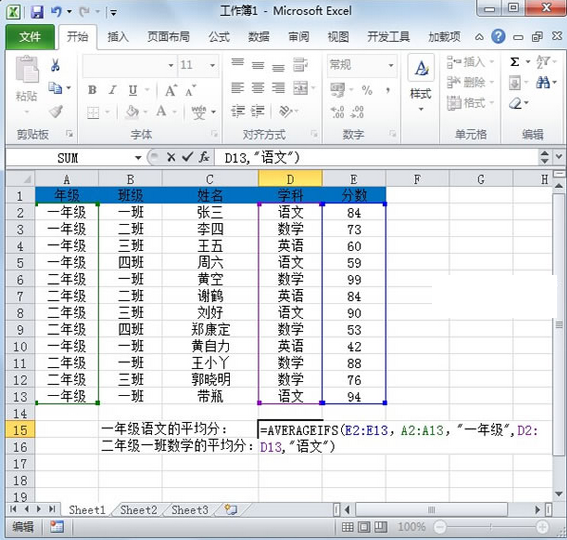This screenshot has height=540, width=567.
Task: Click the Decrease Font Size icon
Action: click(x=190, y=90)
